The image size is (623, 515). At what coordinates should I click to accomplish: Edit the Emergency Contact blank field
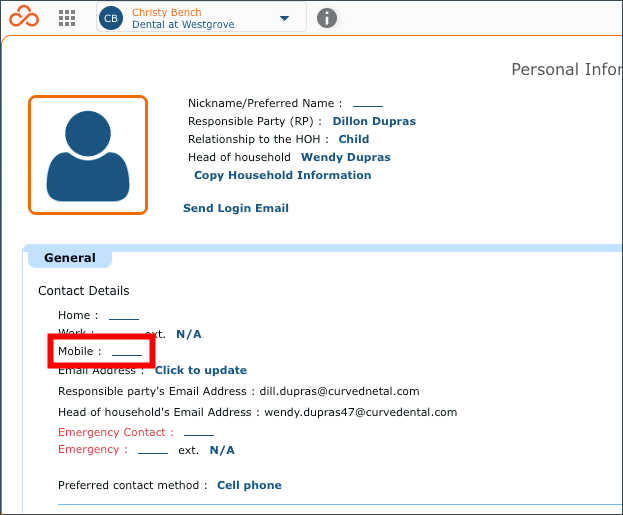click(x=199, y=433)
